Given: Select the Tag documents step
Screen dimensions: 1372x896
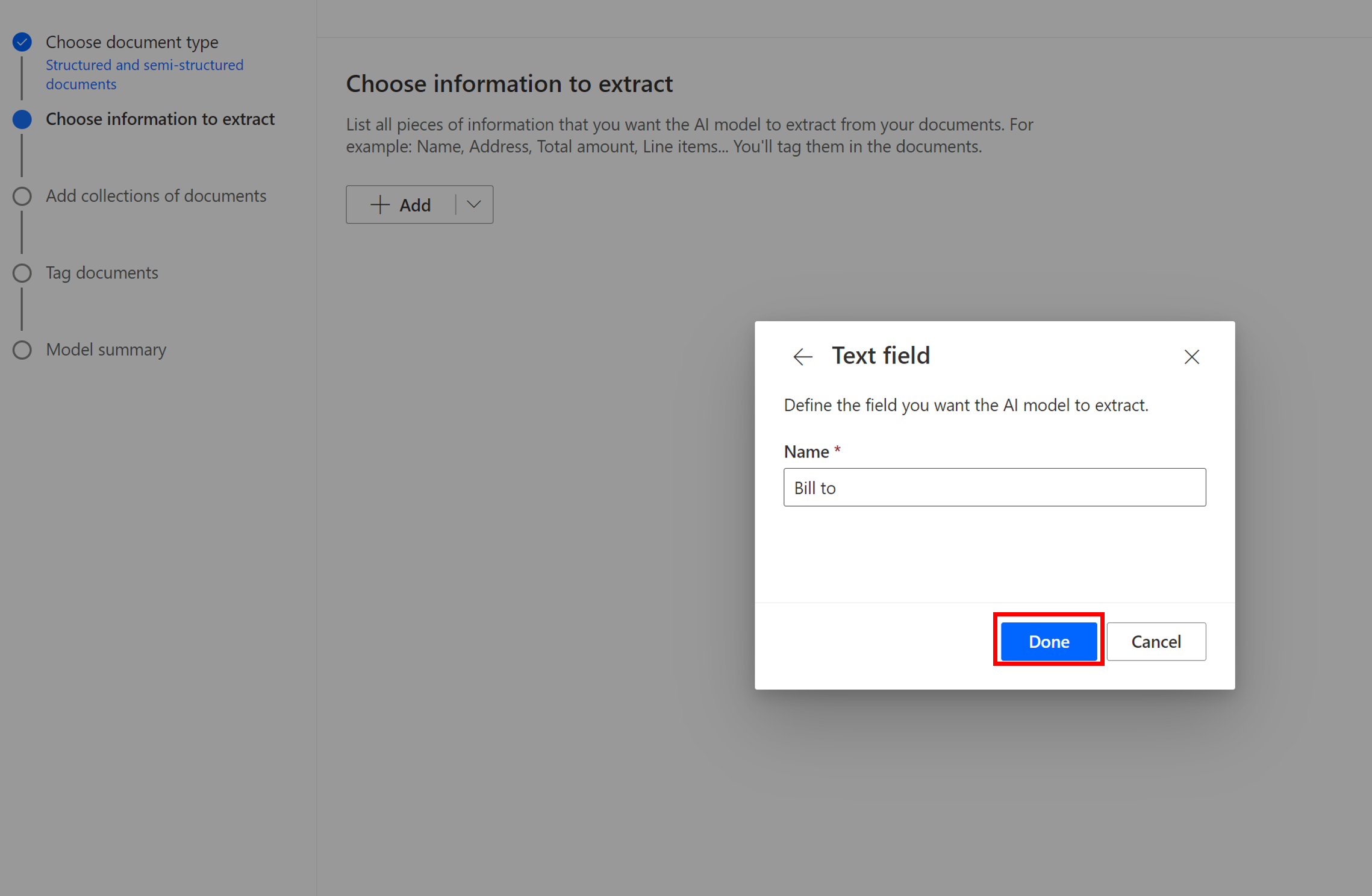Looking at the screenshot, I should coord(102,272).
